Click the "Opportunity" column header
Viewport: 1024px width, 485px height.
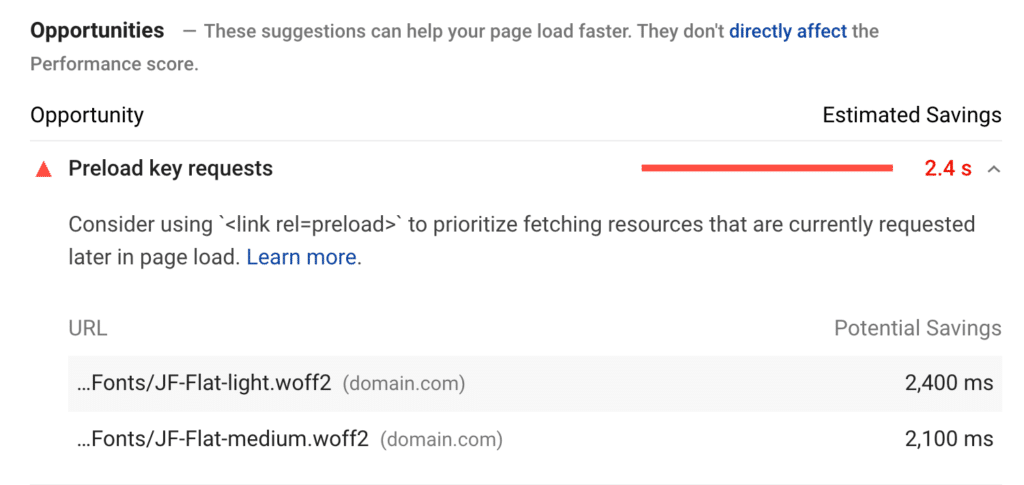pos(87,115)
